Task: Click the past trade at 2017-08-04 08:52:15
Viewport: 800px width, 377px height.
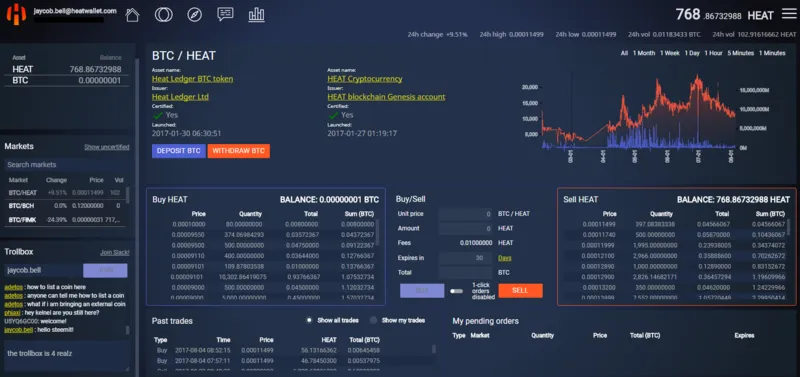Action: 266,350
